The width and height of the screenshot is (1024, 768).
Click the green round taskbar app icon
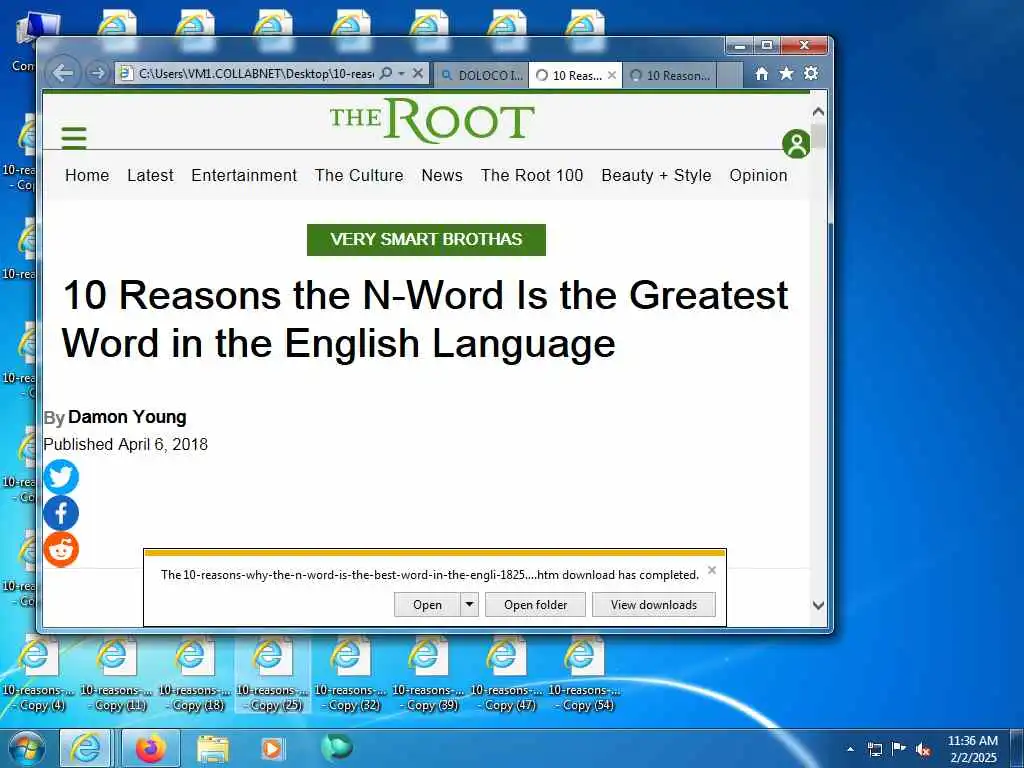(x=336, y=748)
